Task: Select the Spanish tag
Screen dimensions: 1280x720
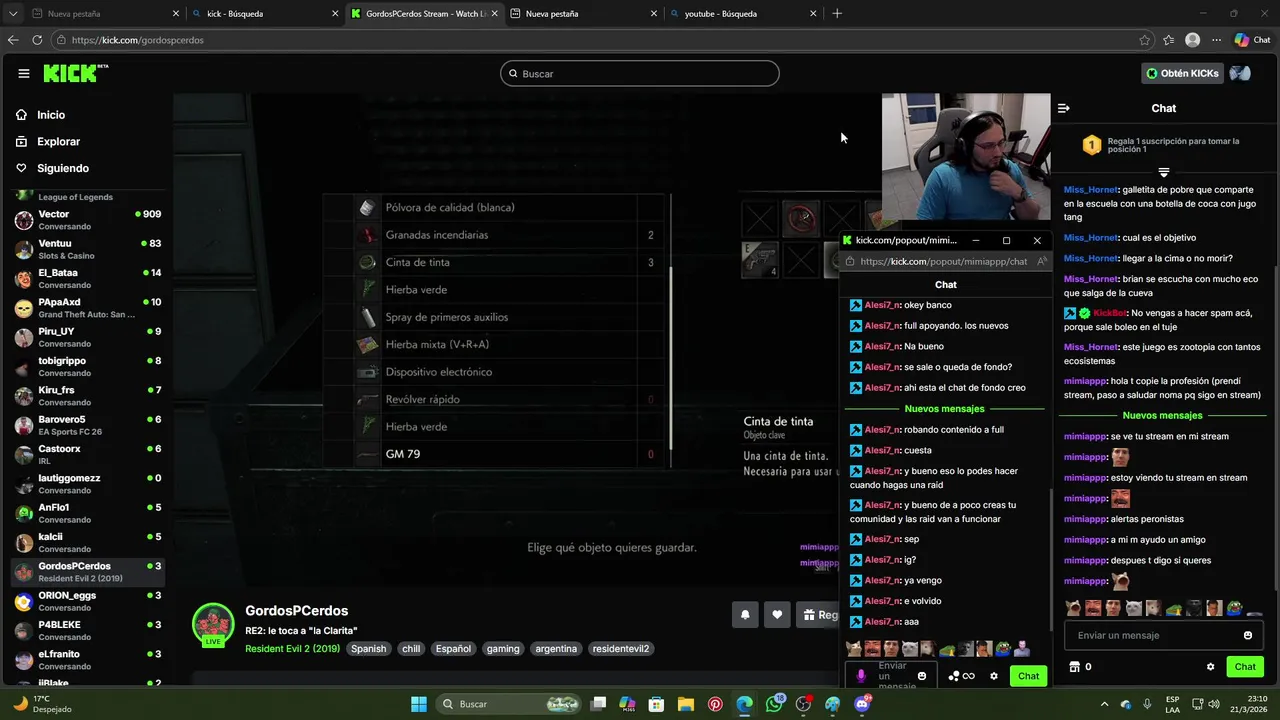Action: pyautogui.click(x=368, y=648)
